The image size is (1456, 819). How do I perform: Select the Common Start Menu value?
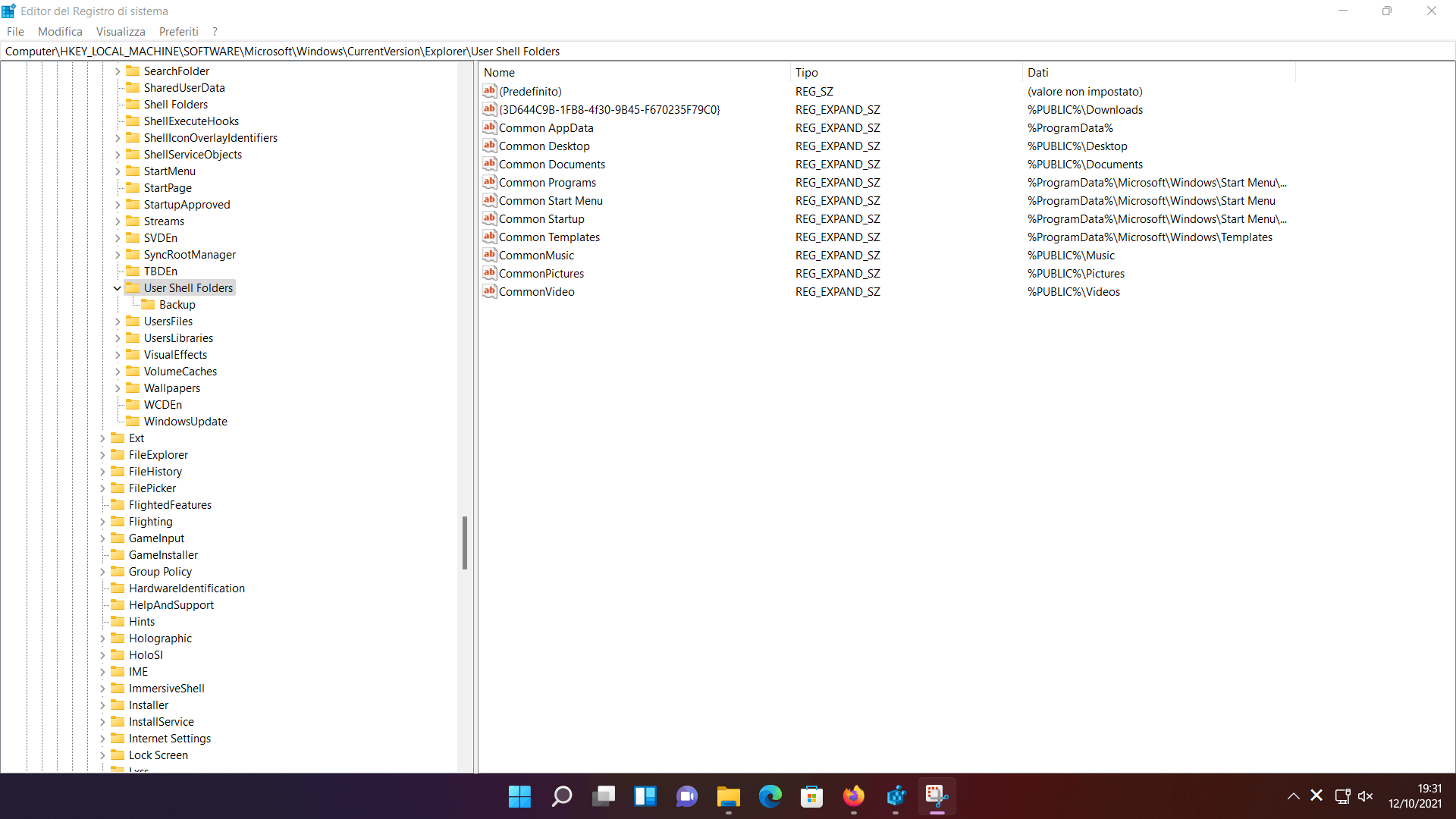point(551,200)
